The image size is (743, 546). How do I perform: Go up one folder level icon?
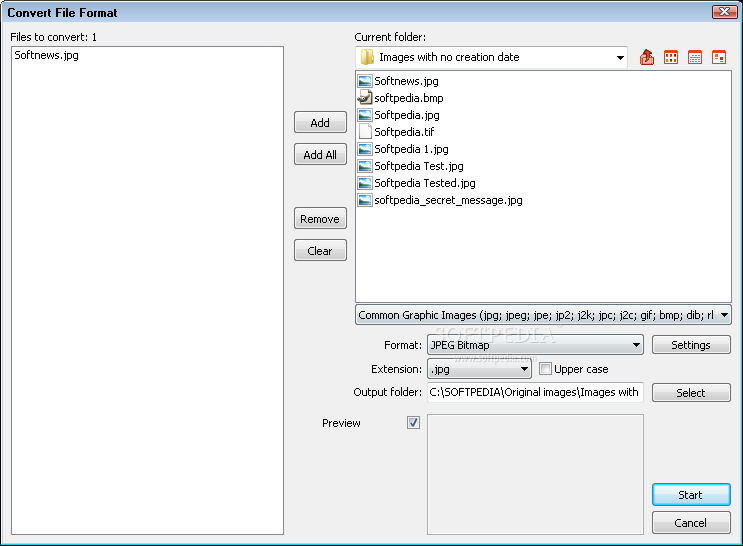coord(647,57)
